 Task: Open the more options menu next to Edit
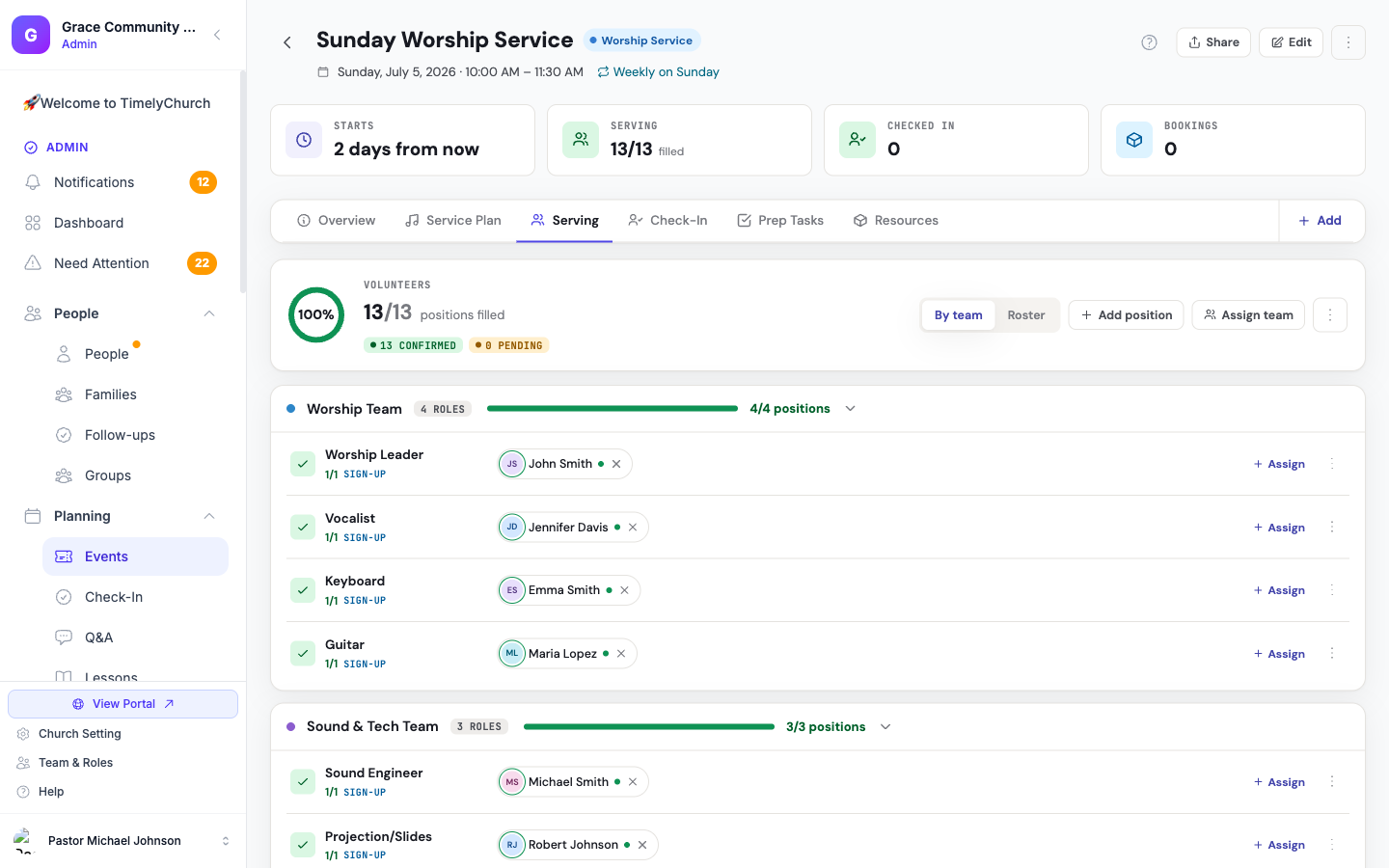(x=1348, y=42)
